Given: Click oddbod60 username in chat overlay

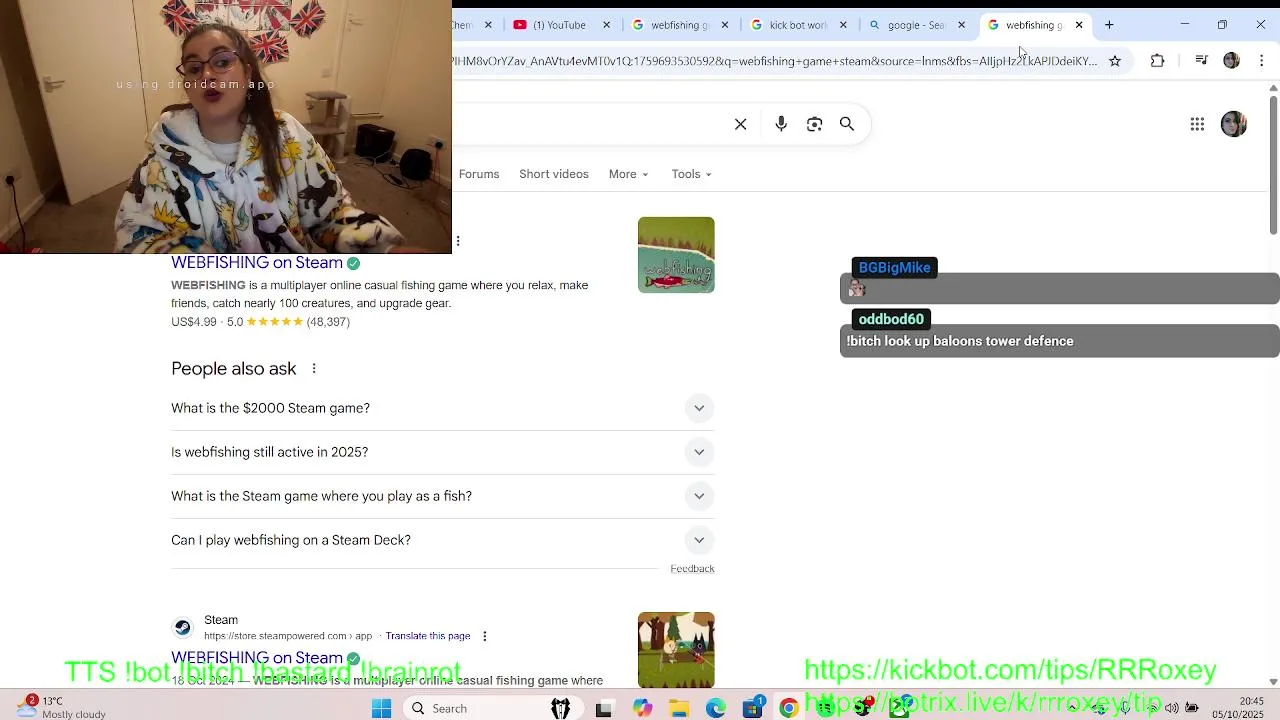Looking at the screenshot, I should pos(891,320).
